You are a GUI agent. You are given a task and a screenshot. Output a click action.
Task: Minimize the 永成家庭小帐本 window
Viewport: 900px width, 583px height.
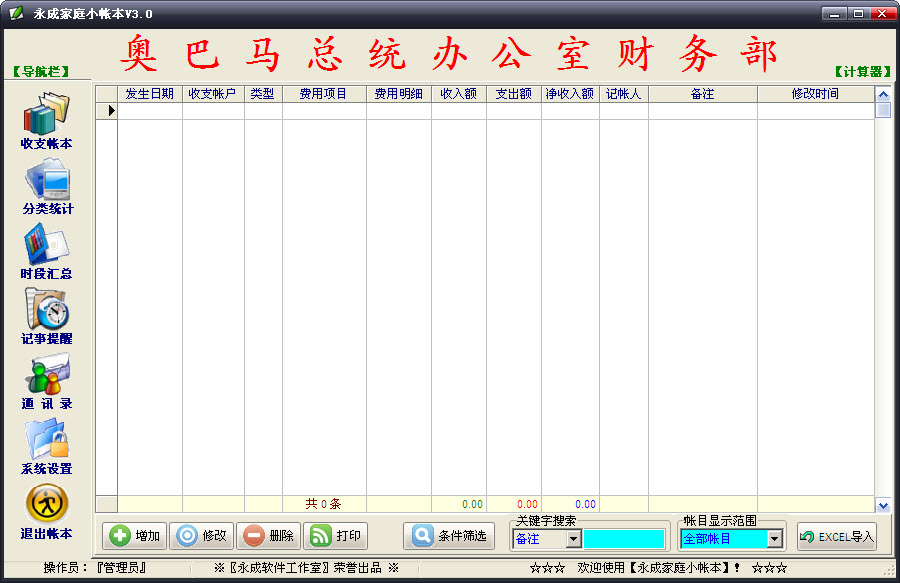point(834,13)
